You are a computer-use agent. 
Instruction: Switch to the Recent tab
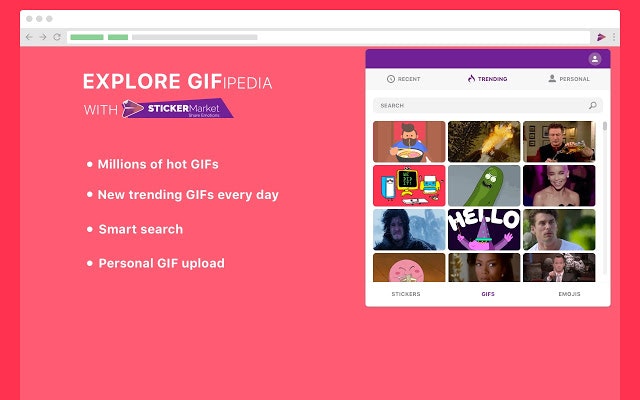coord(403,79)
